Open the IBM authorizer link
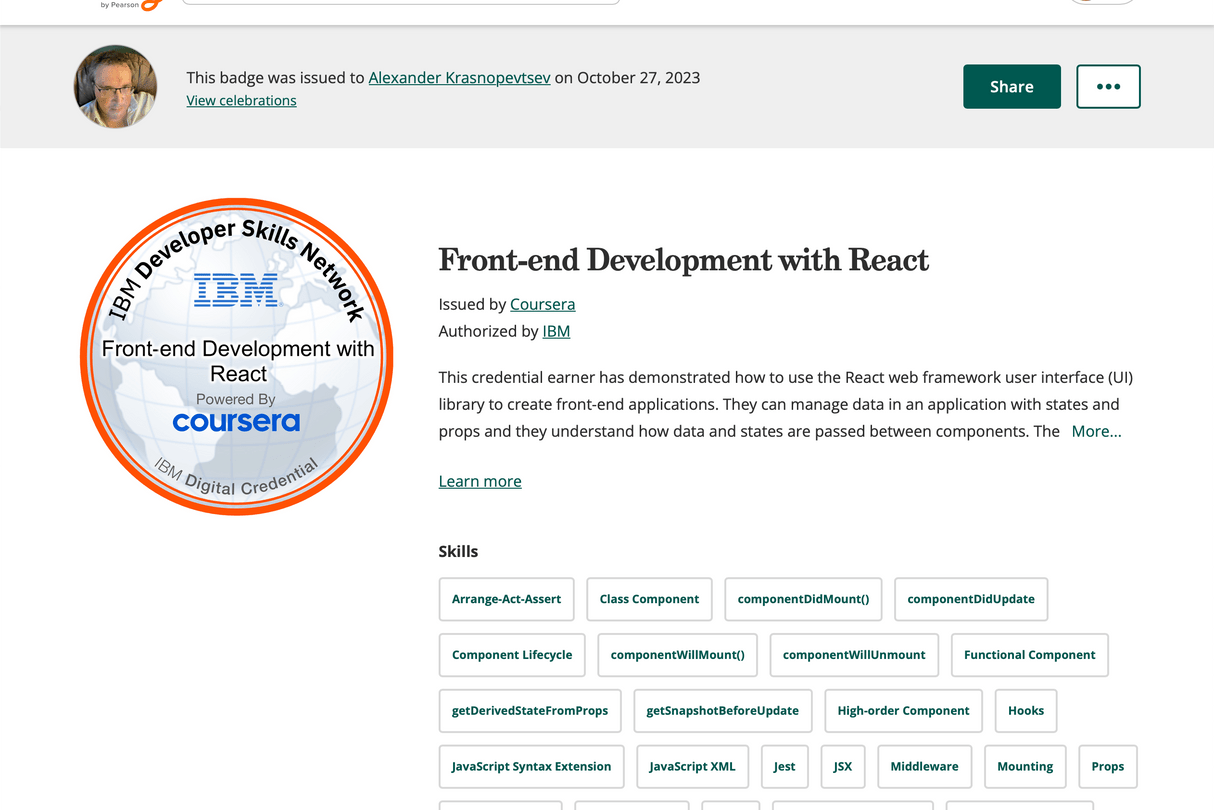 (x=556, y=331)
